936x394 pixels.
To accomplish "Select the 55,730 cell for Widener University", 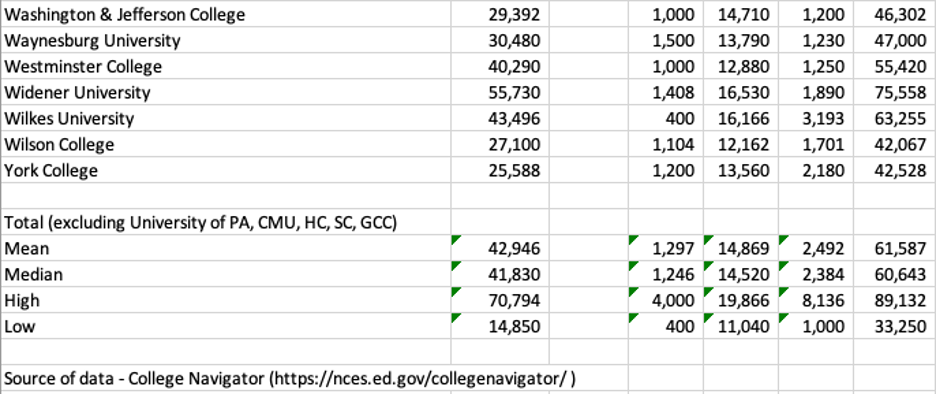I will pos(500,93).
